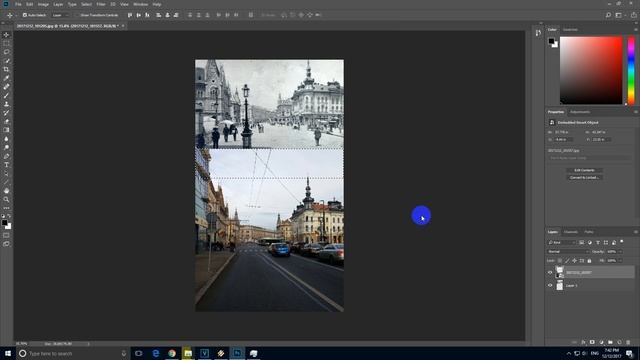Image resolution: width=640 pixels, height=360 pixels.
Task: Toggle the Auto-Select checkbox
Action: pos(24,15)
